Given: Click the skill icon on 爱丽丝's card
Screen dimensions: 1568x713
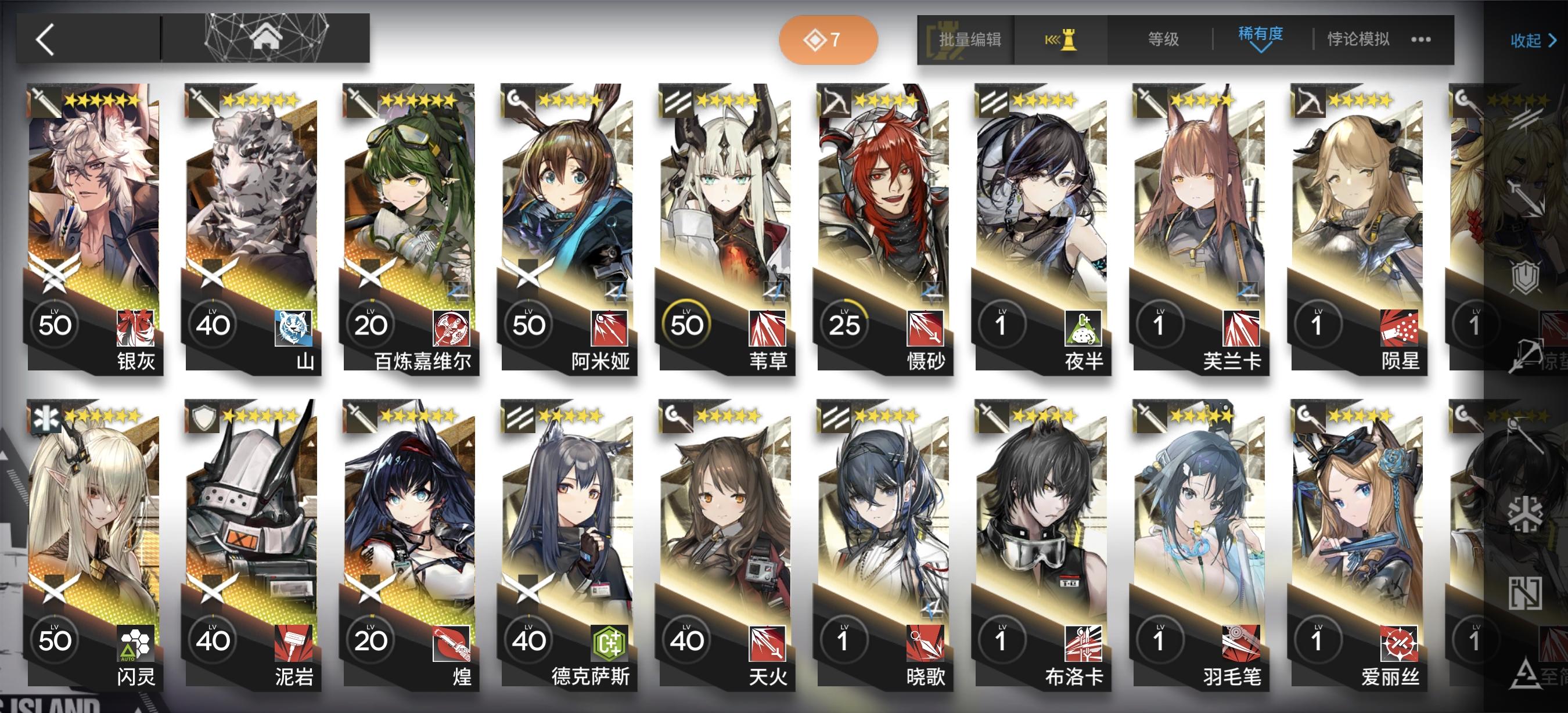Looking at the screenshot, I should click(1400, 643).
